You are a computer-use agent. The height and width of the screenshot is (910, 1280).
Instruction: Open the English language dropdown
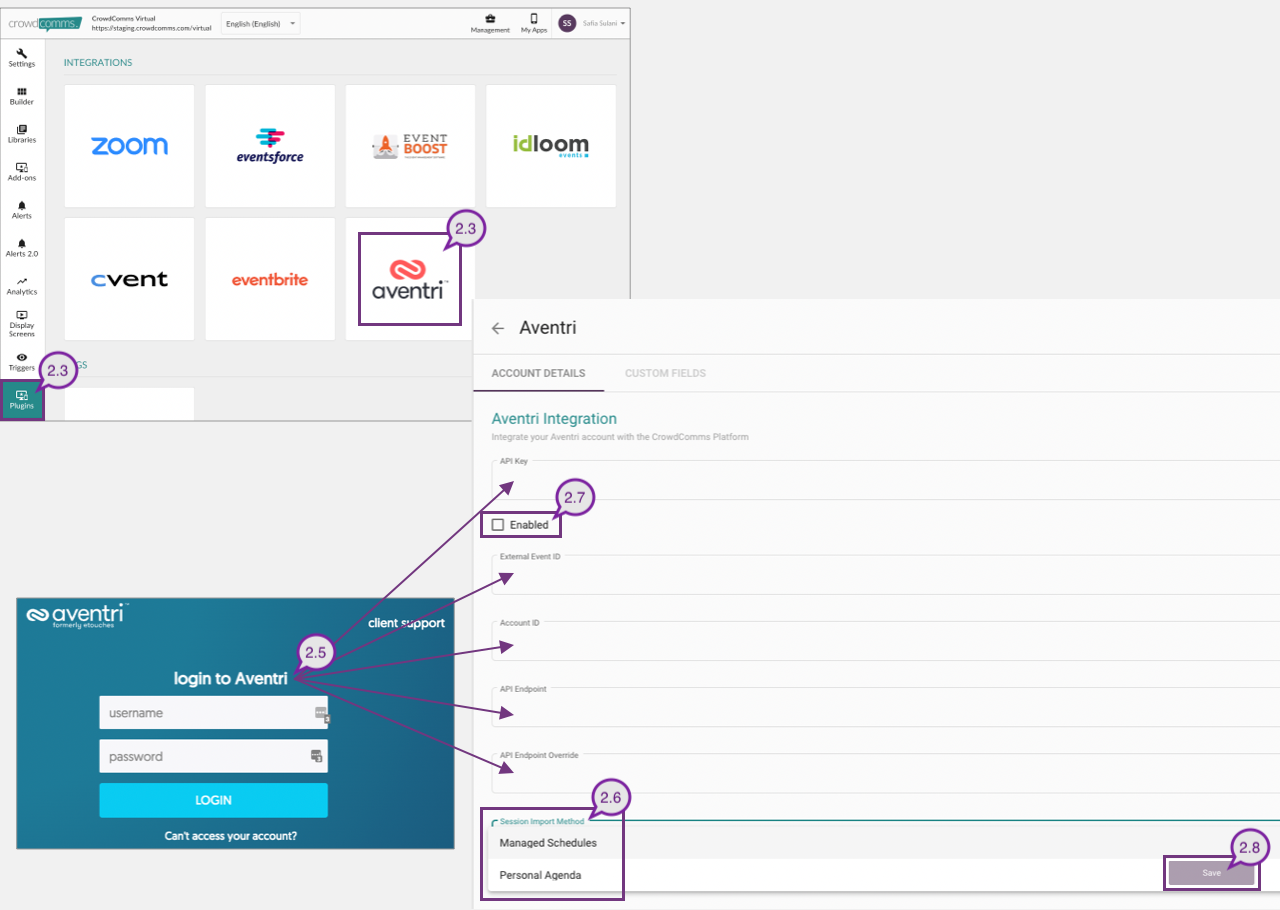click(259, 23)
